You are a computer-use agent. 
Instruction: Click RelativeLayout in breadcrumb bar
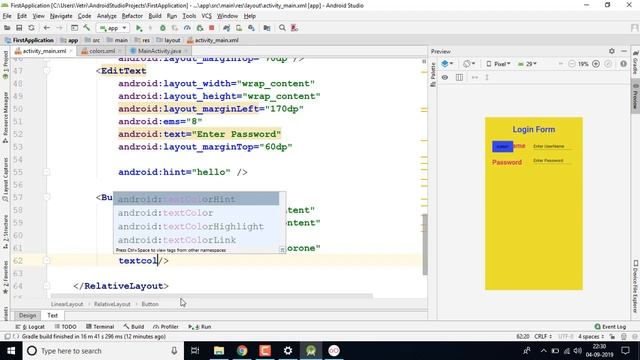[112, 304]
